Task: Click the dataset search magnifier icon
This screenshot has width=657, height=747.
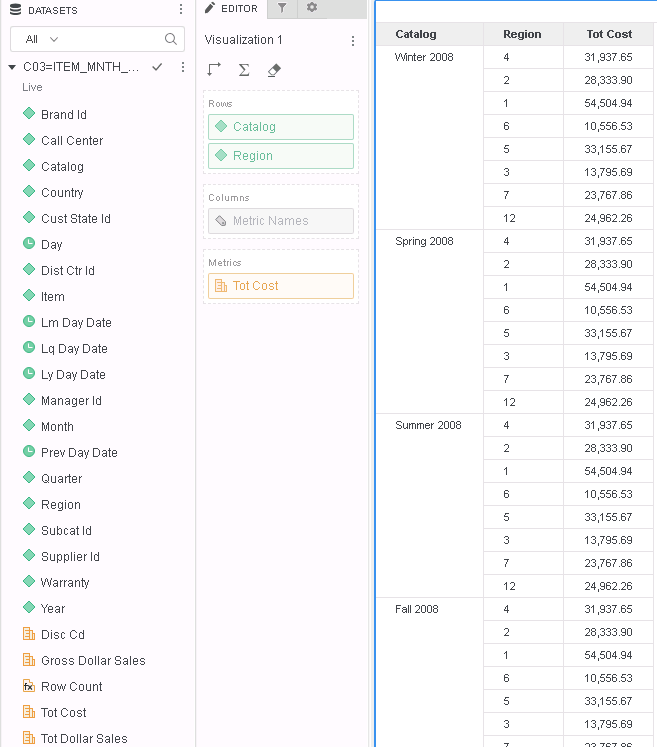Action: [x=171, y=39]
